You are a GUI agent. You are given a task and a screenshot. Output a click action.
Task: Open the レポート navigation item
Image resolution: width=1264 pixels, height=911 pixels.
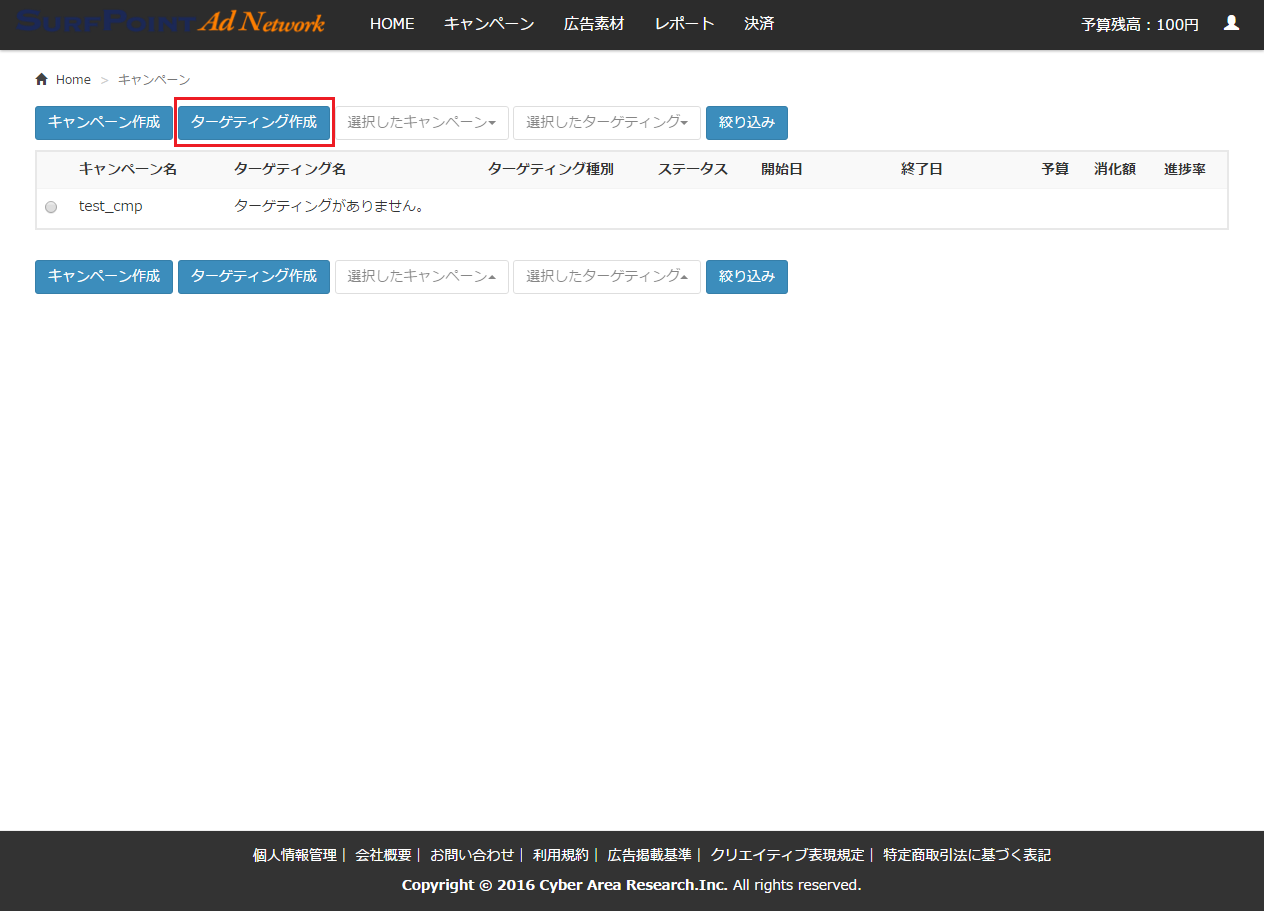(684, 24)
